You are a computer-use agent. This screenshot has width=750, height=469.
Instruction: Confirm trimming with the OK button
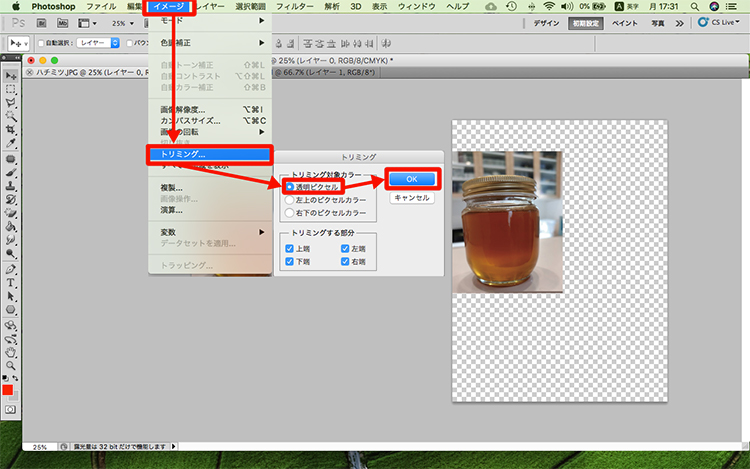coord(412,179)
